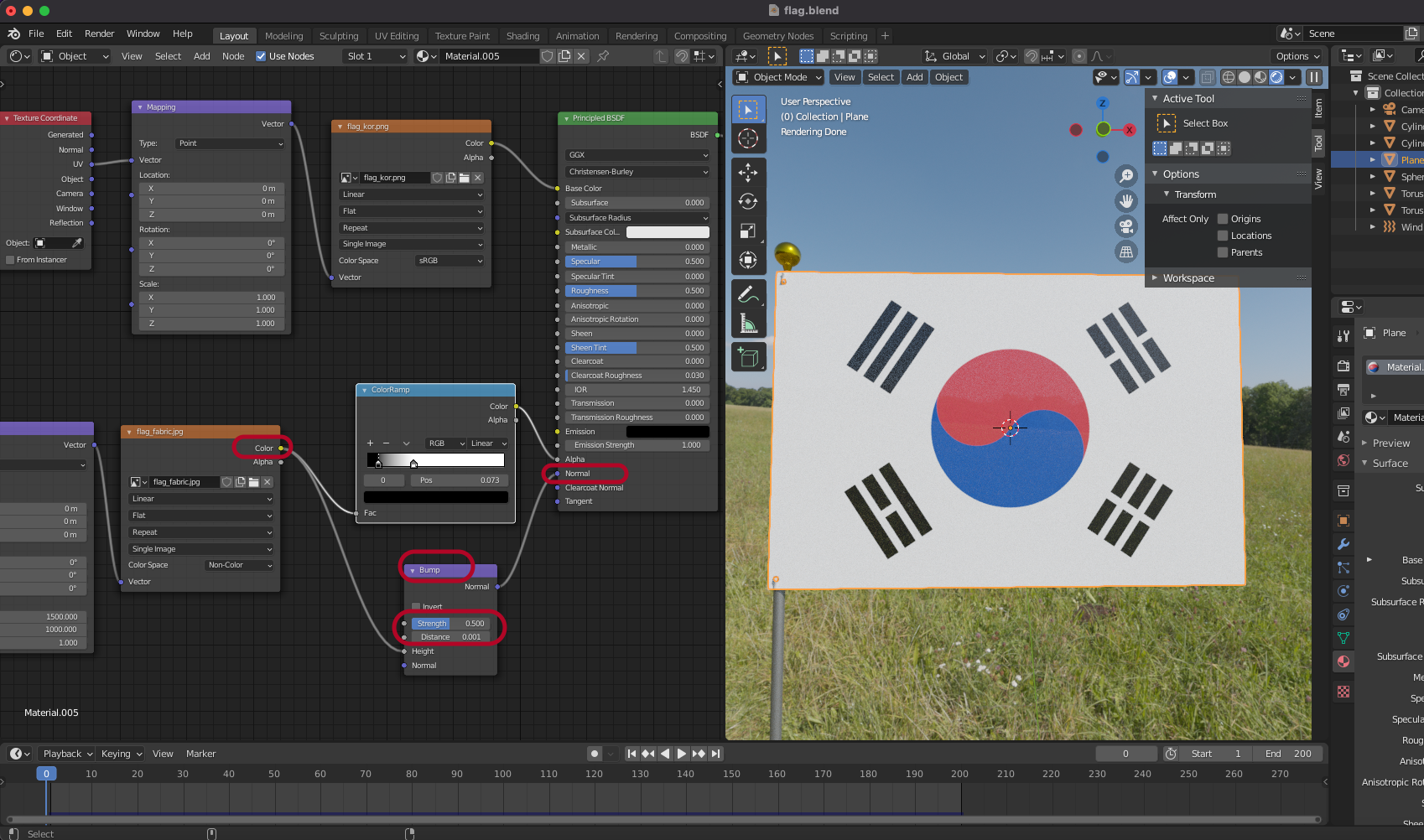This screenshot has width=1424, height=840.
Task: Jump to the end frame
Action: pyautogui.click(x=715, y=754)
